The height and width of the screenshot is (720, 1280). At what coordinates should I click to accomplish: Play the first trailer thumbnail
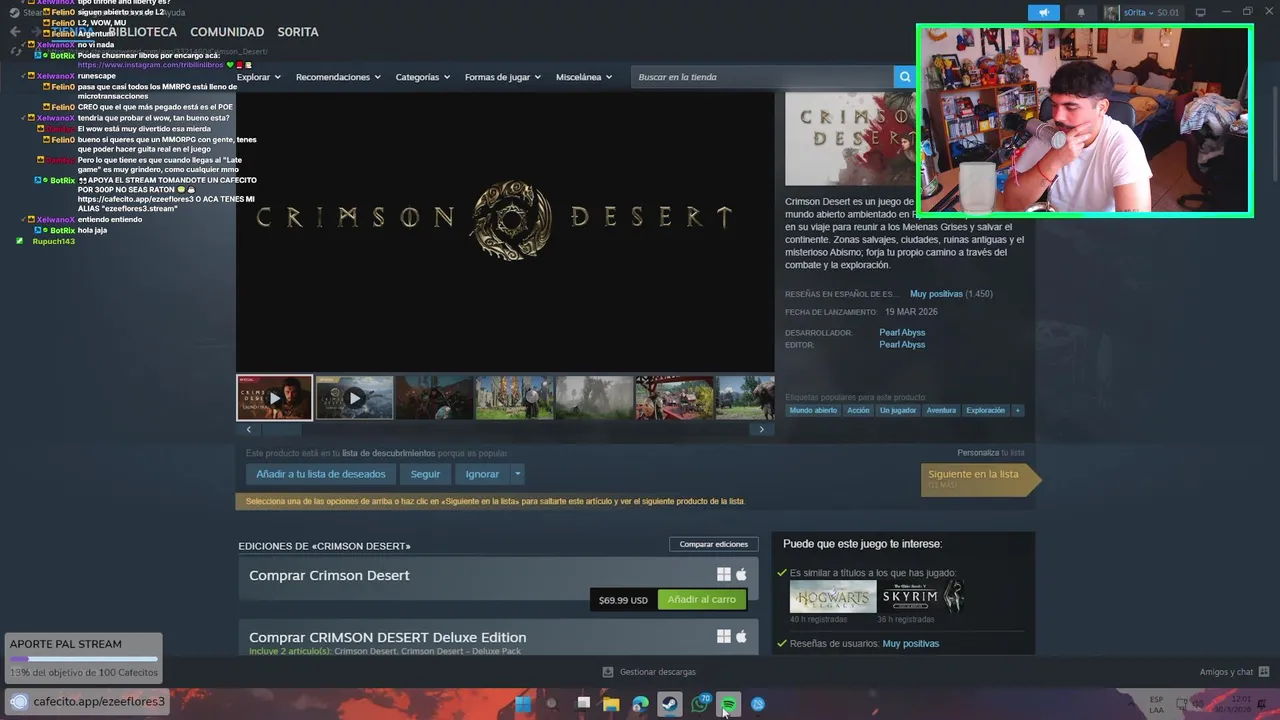click(x=274, y=398)
